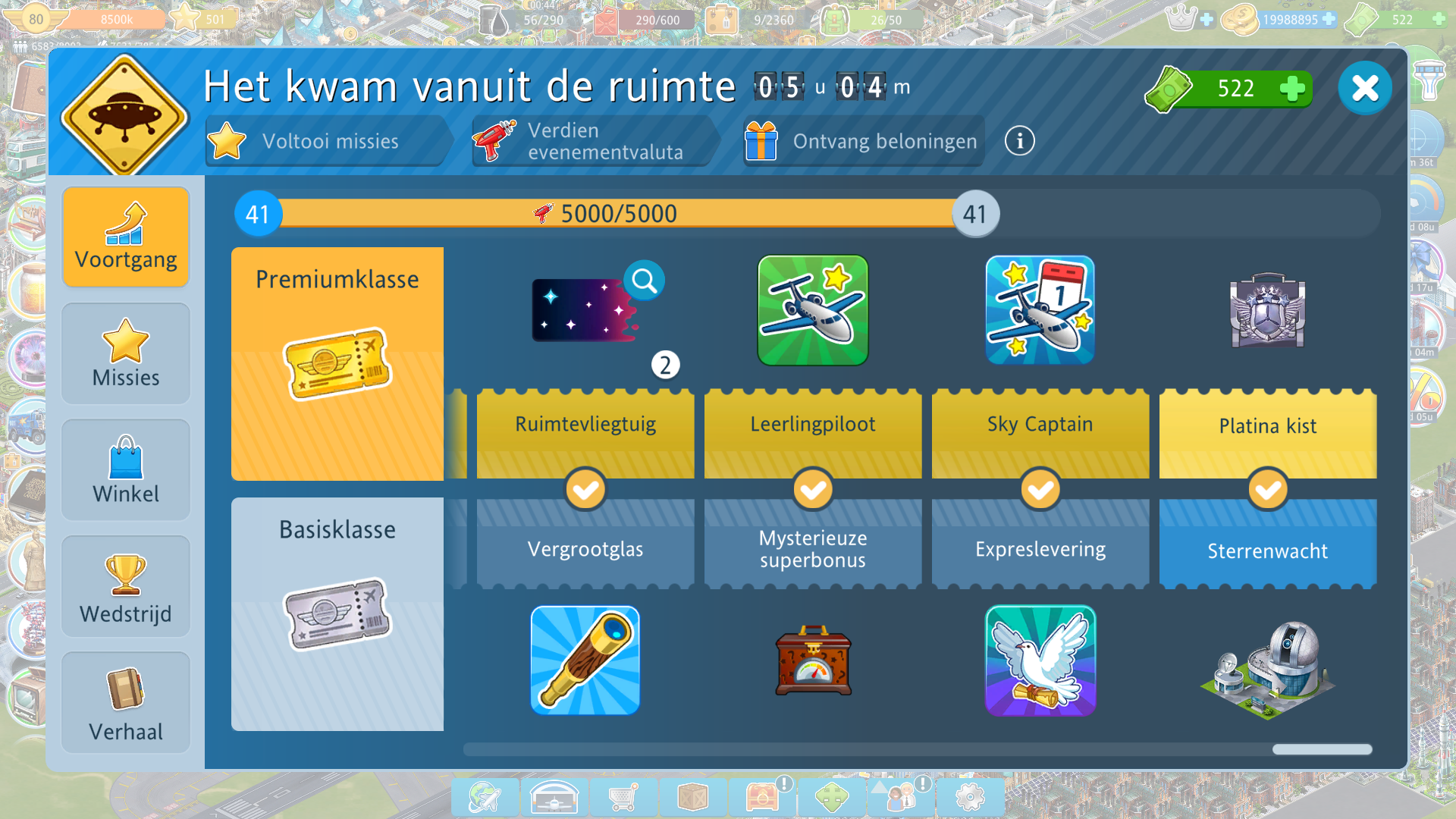Zoom in on space livery with magnifier
Image resolution: width=1456 pixels, height=819 pixels.
pos(645,281)
